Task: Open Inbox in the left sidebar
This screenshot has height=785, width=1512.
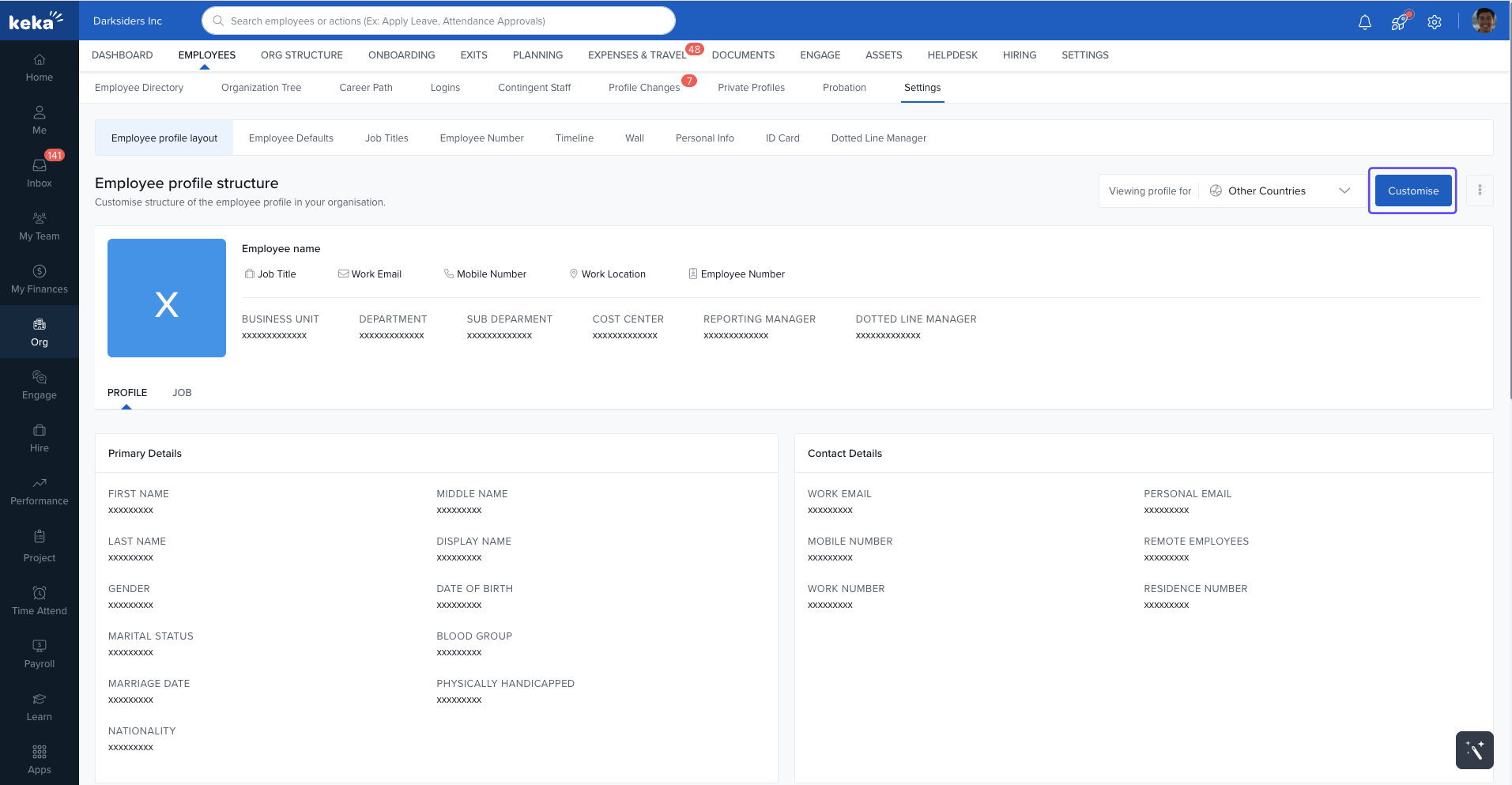Action: [40, 172]
